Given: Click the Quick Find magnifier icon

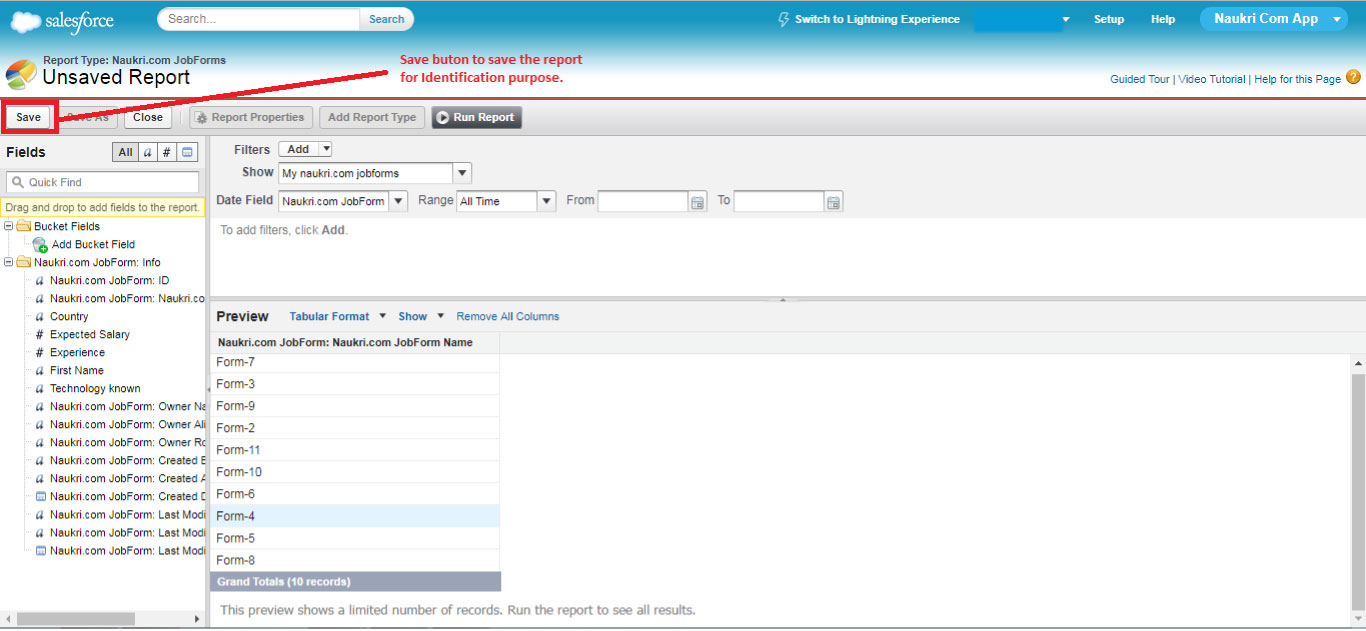Looking at the screenshot, I should pyautogui.click(x=20, y=182).
